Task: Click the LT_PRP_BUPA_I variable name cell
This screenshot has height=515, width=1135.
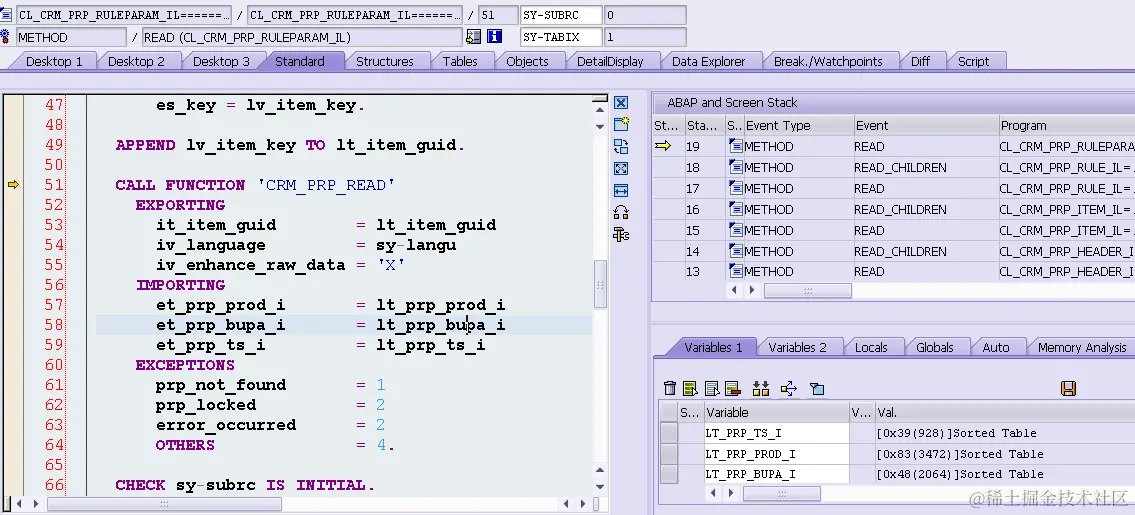Action: 776,474
